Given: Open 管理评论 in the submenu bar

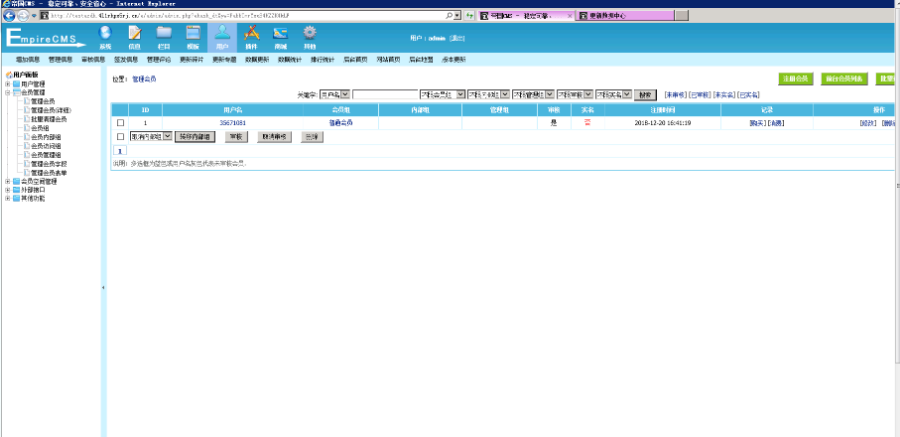Looking at the screenshot, I should [x=158, y=59].
